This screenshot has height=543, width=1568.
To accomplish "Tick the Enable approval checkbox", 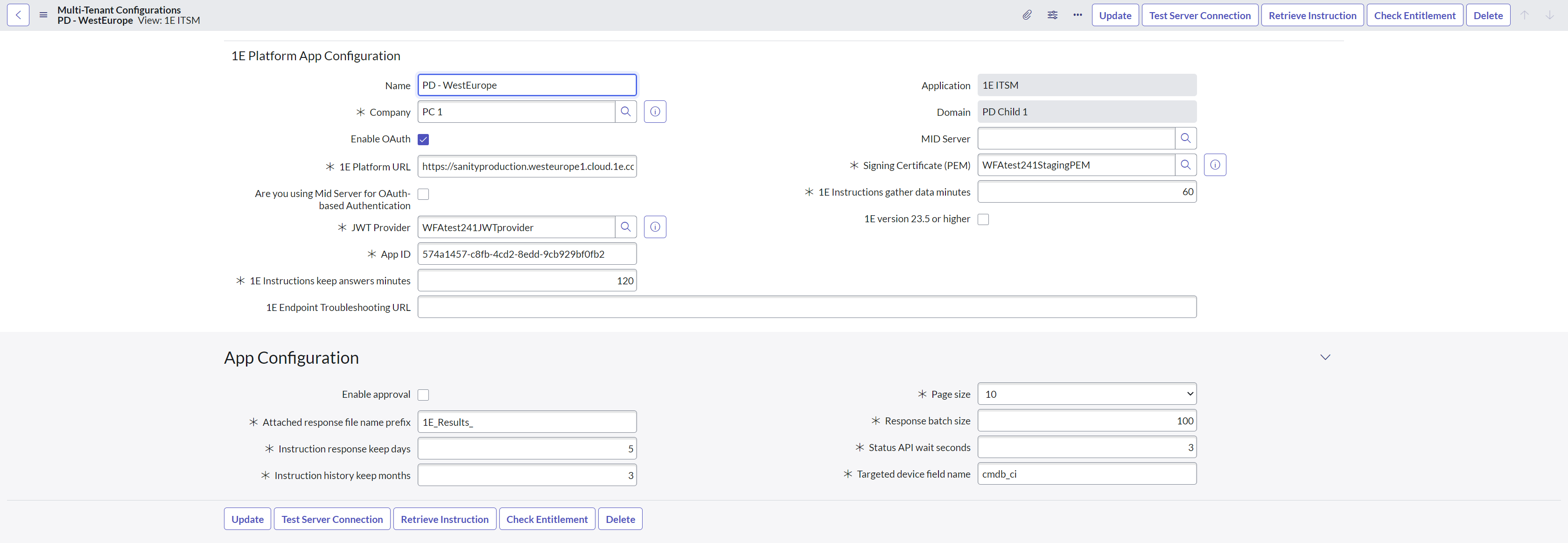I will click(424, 395).
